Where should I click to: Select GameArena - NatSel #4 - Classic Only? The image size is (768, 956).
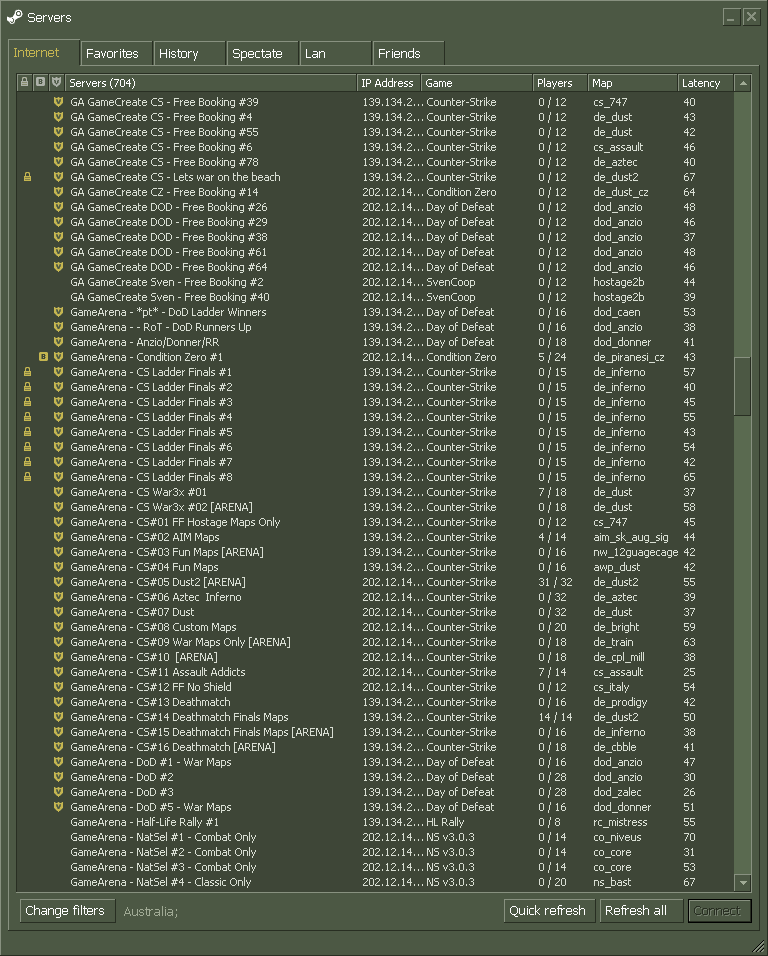(x=375, y=882)
